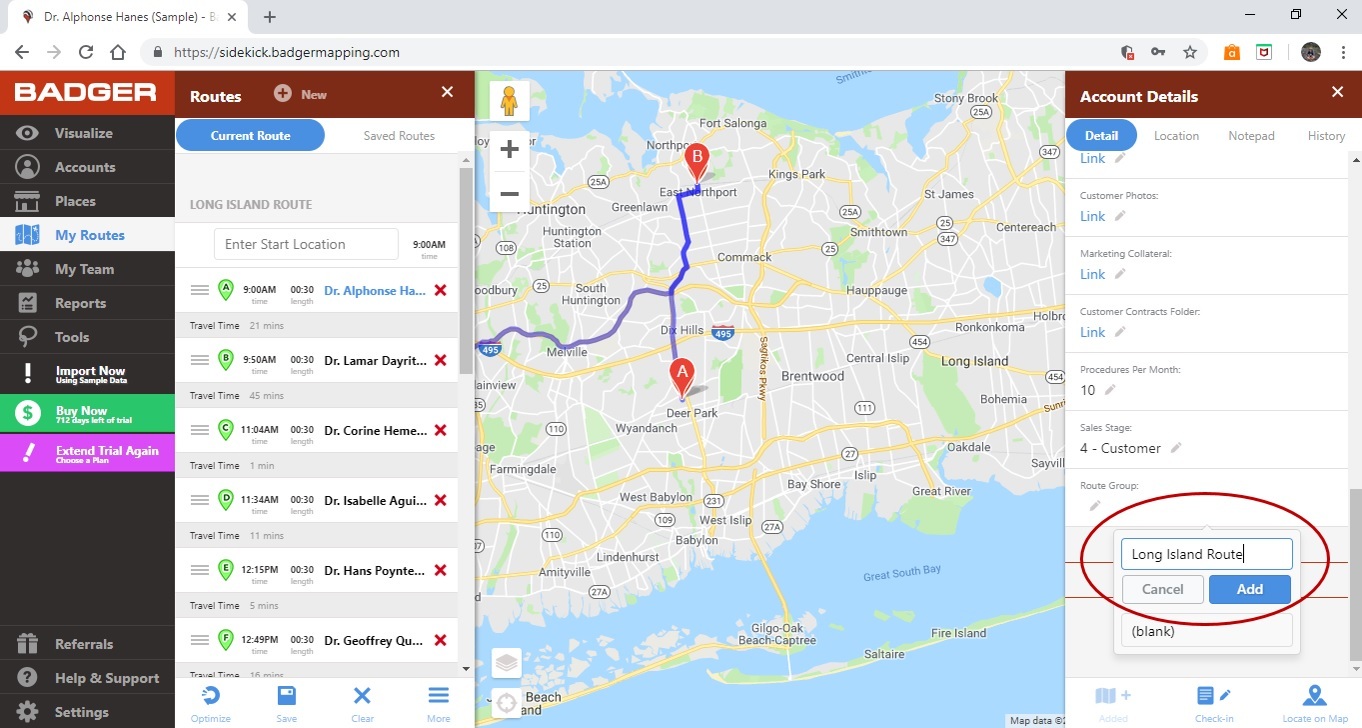Open Reports in the sidebar

click(87, 303)
